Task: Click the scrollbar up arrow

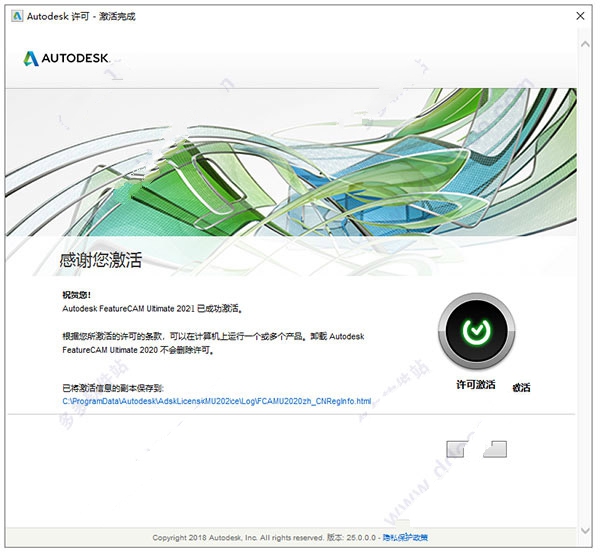Action: click(585, 44)
